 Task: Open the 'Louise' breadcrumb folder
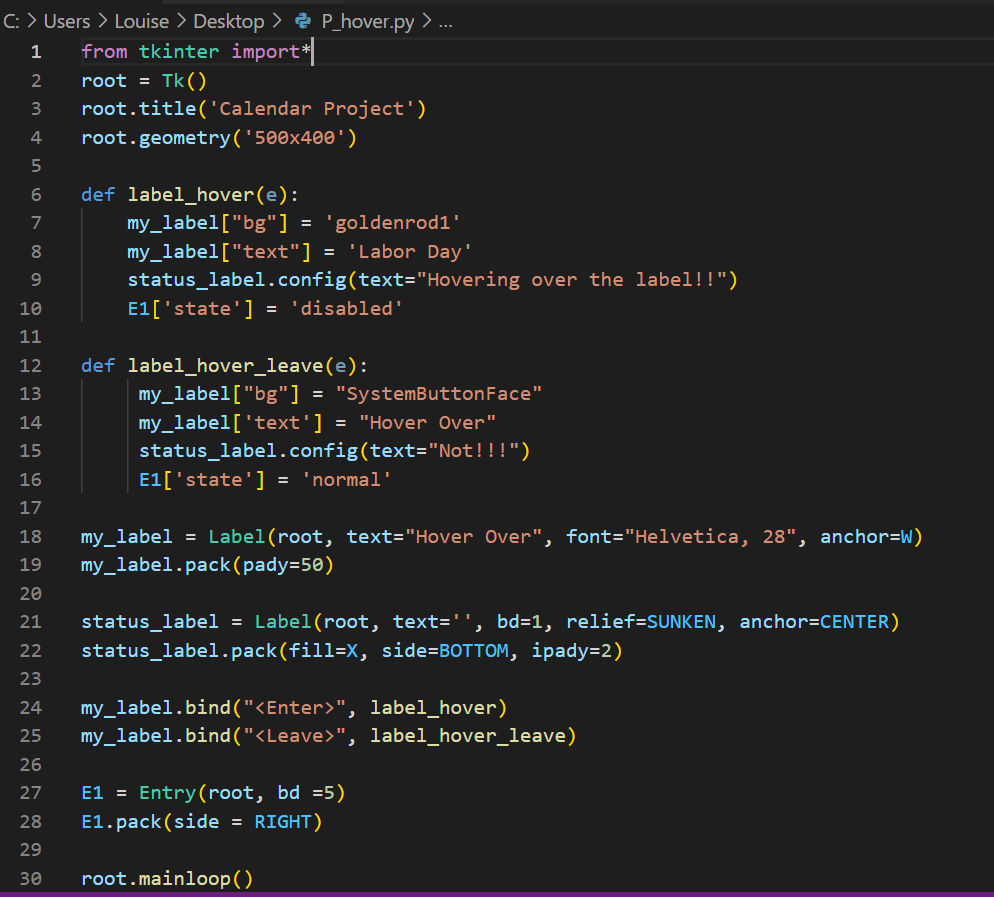[x=141, y=22]
